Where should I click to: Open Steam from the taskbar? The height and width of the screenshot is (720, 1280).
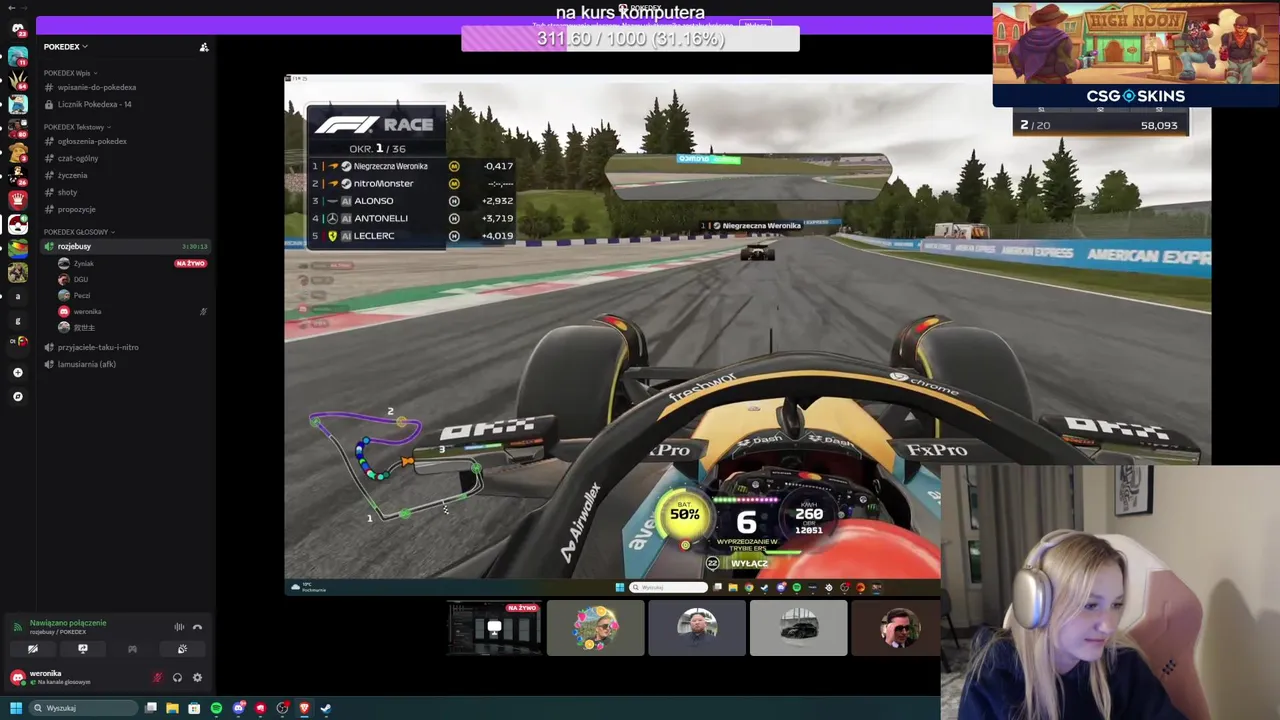point(326,708)
